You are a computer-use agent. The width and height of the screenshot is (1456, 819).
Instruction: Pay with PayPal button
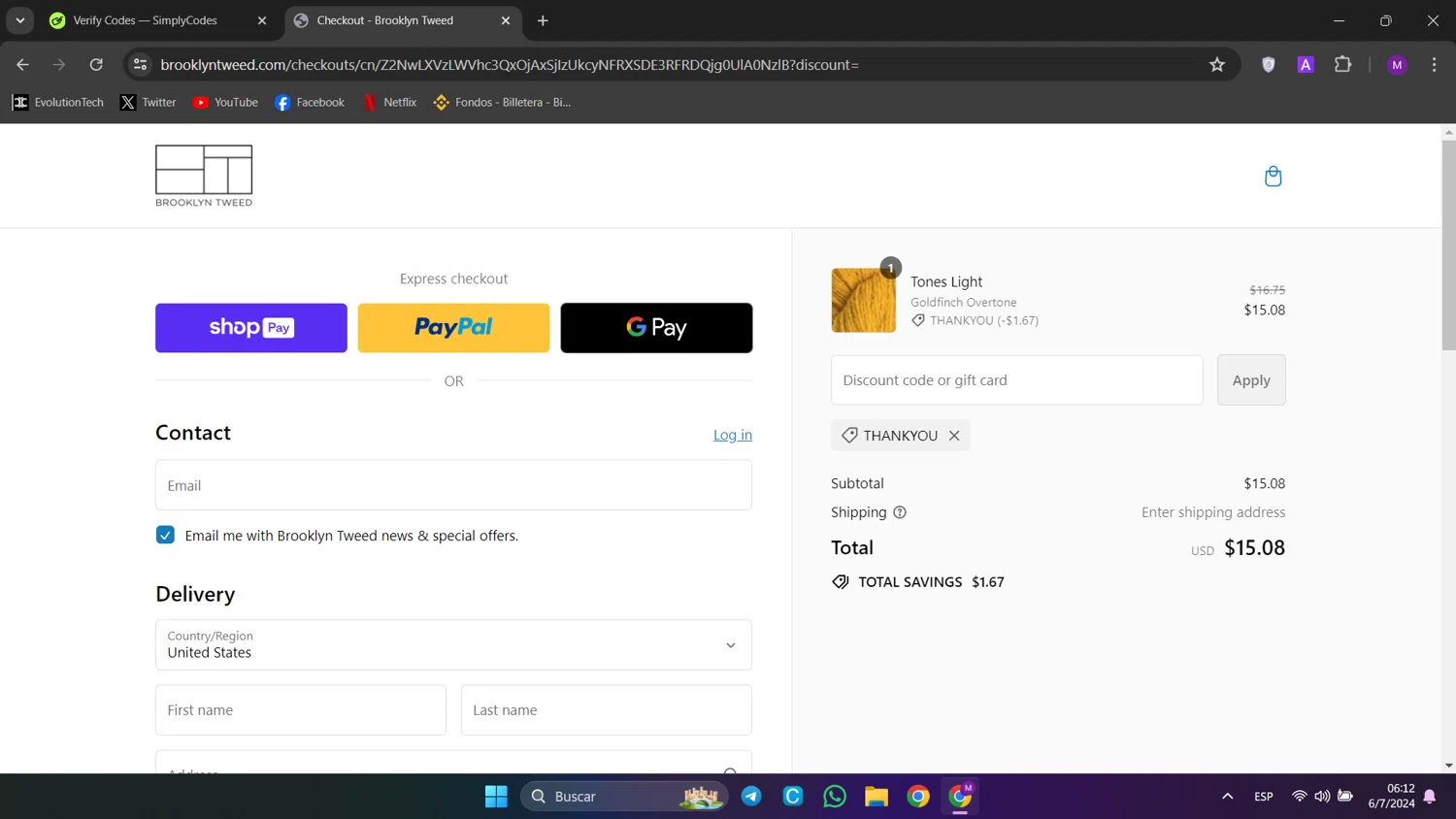tap(453, 328)
